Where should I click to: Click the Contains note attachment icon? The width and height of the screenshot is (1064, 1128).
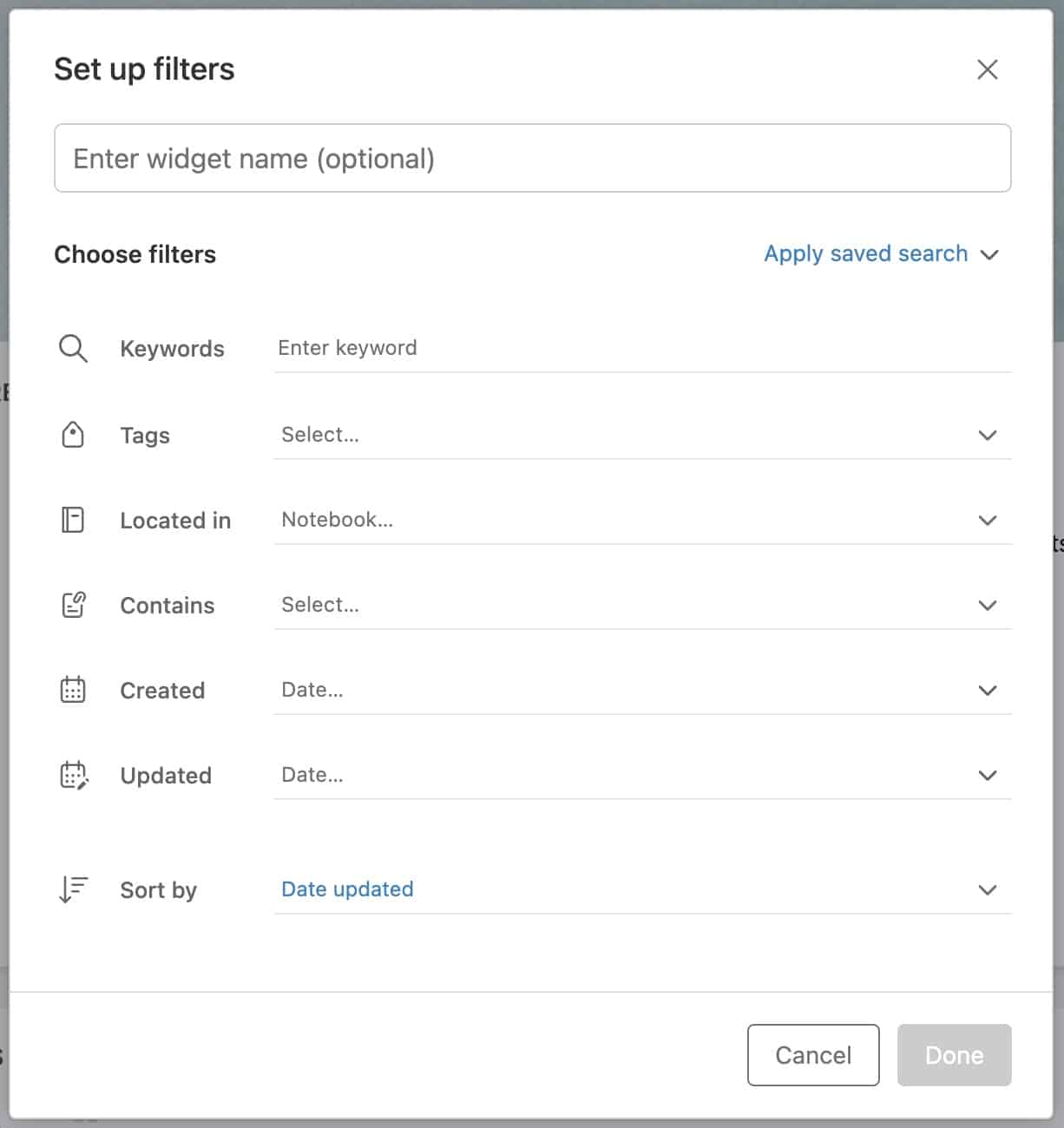pyautogui.click(x=74, y=605)
